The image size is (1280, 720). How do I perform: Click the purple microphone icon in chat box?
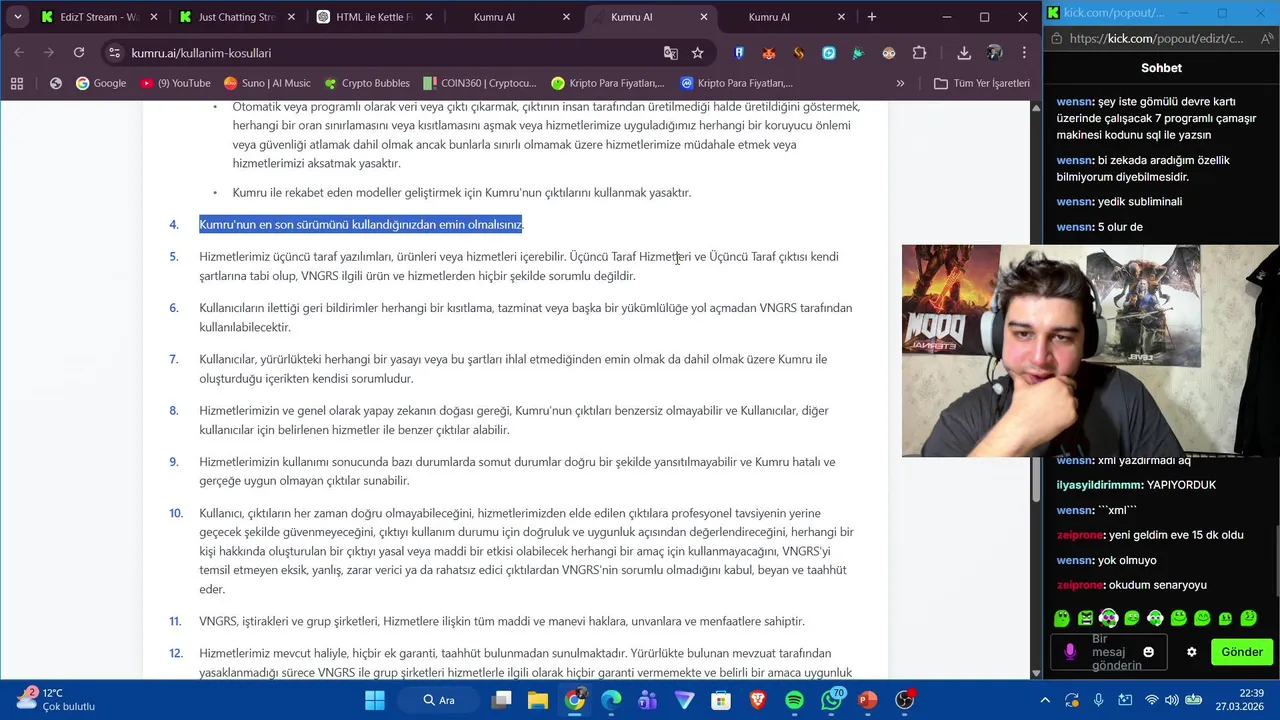pos(1070,652)
